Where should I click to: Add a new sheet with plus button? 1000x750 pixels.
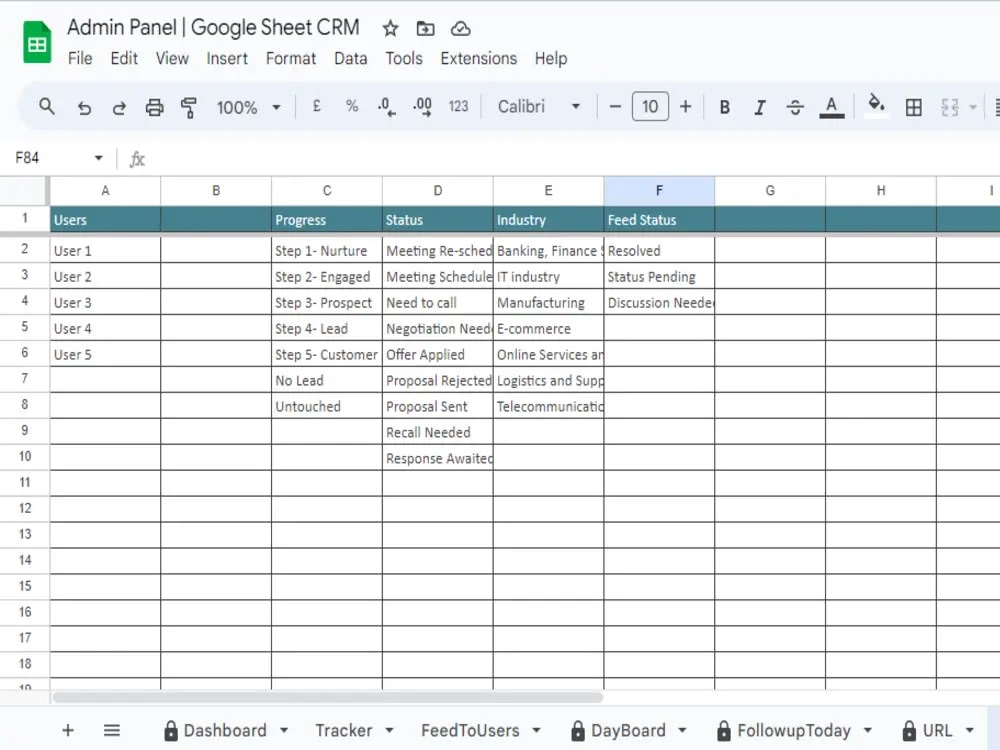(68, 730)
